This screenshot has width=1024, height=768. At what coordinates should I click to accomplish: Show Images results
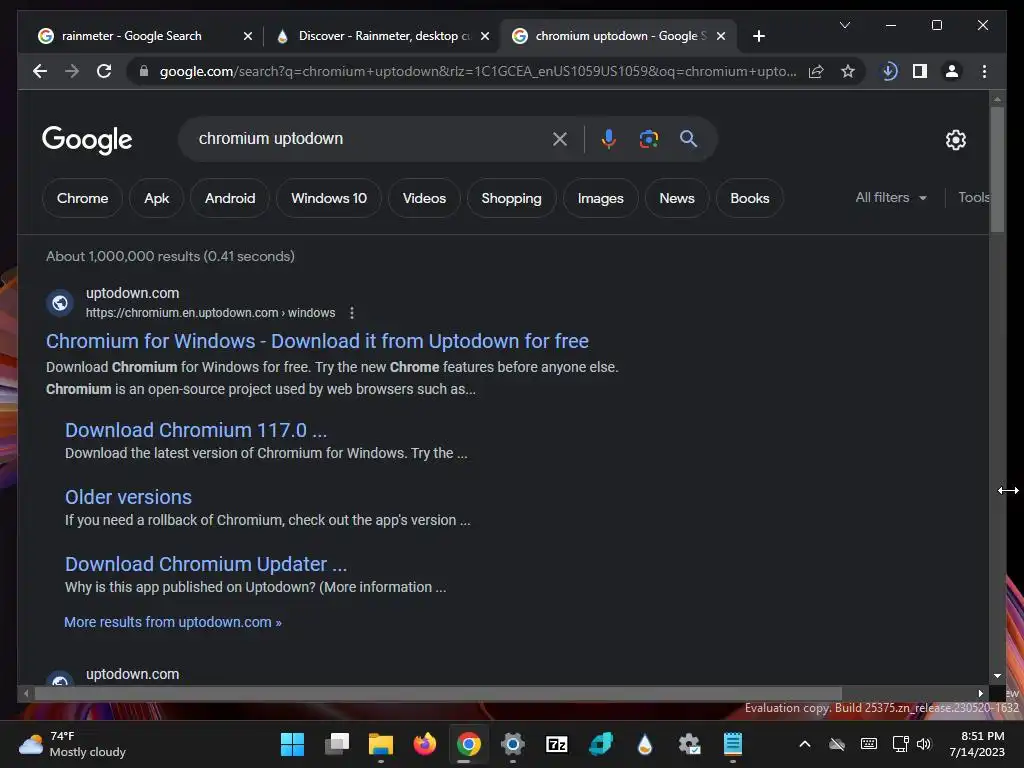click(x=600, y=198)
